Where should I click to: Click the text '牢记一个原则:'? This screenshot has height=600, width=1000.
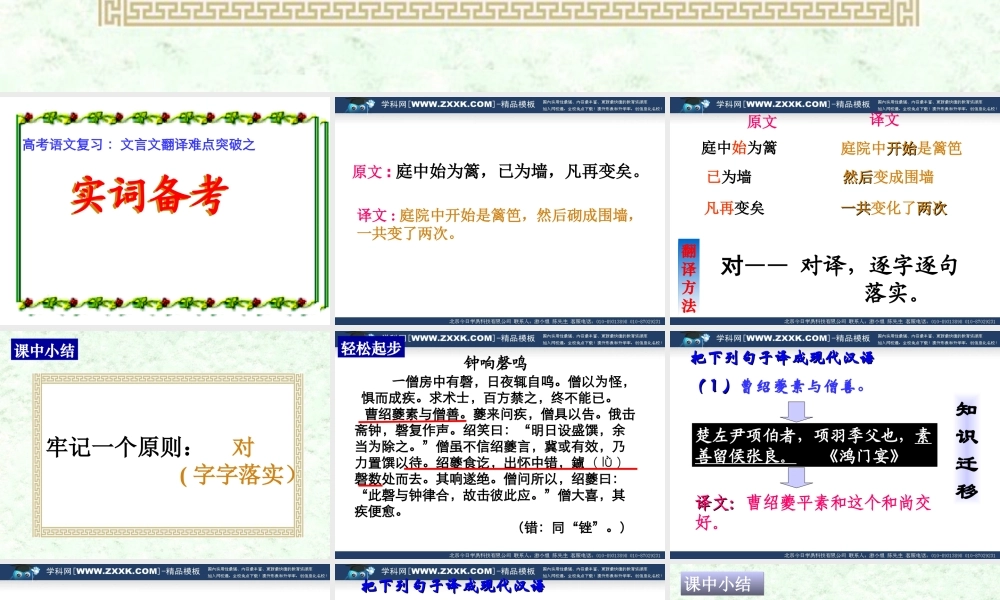[119, 447]
